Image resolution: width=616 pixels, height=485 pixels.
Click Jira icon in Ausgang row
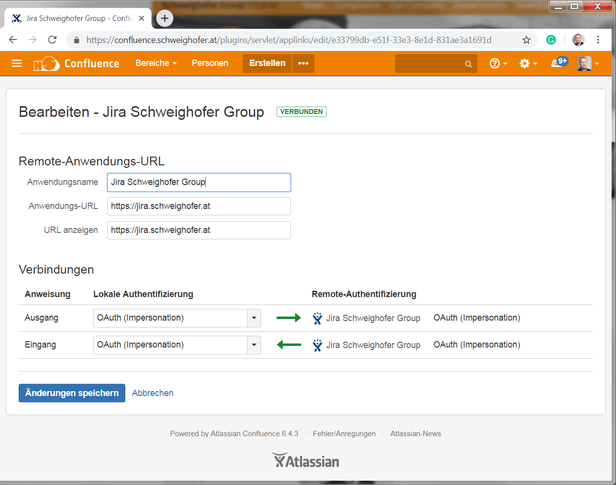point(317,318)
